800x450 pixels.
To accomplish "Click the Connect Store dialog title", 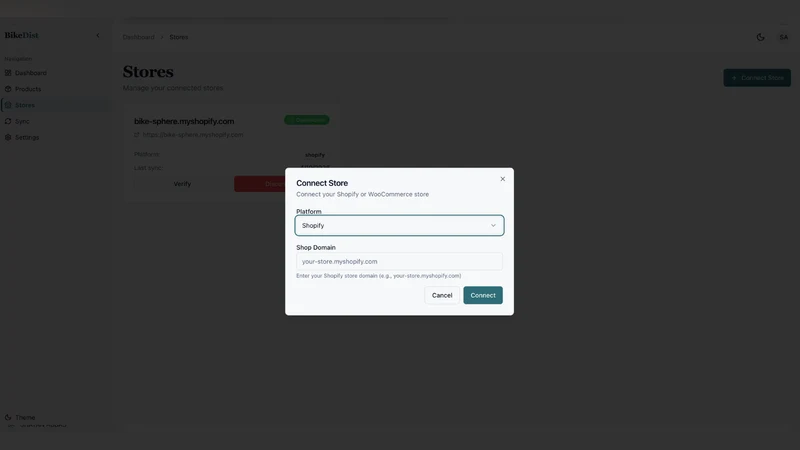I will point(322,183).
